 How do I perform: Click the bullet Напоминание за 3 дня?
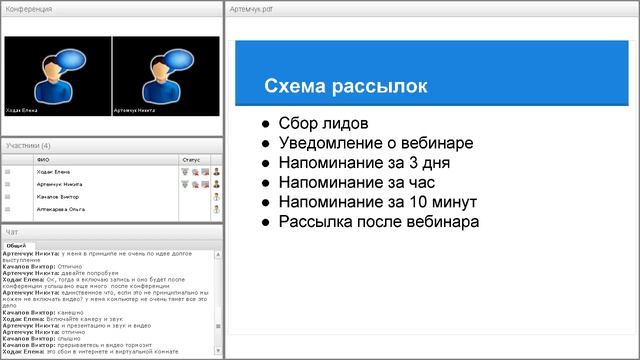(364, 163)
